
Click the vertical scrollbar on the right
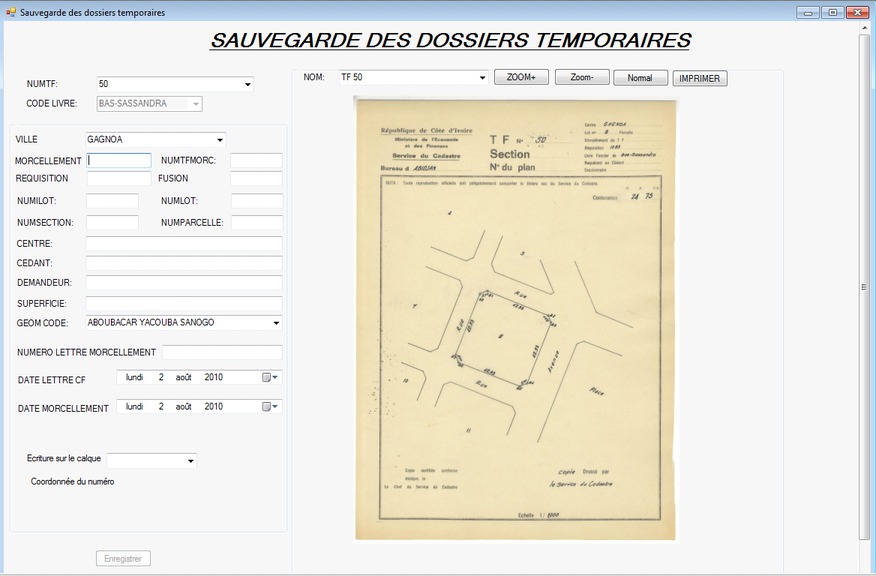click(864, 287)
